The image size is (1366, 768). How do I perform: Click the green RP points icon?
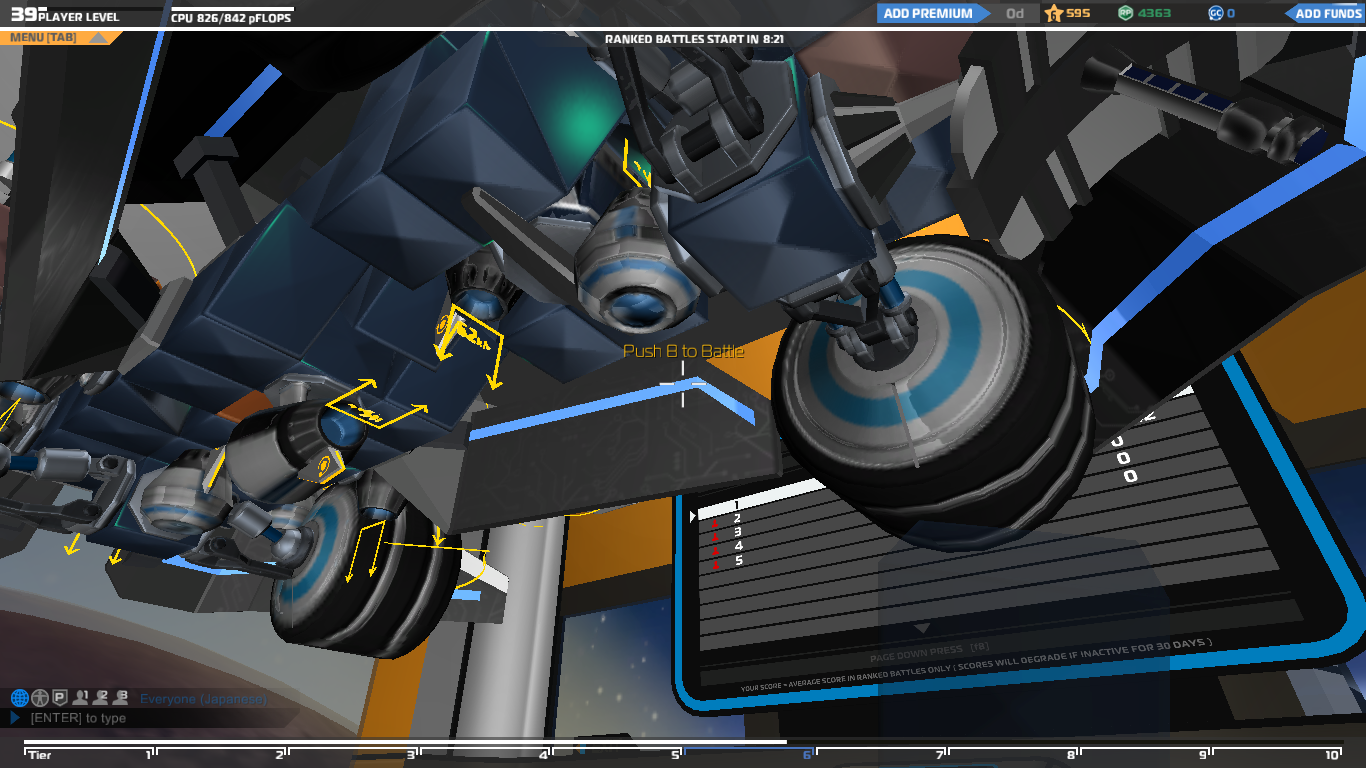pos(1125,13)
